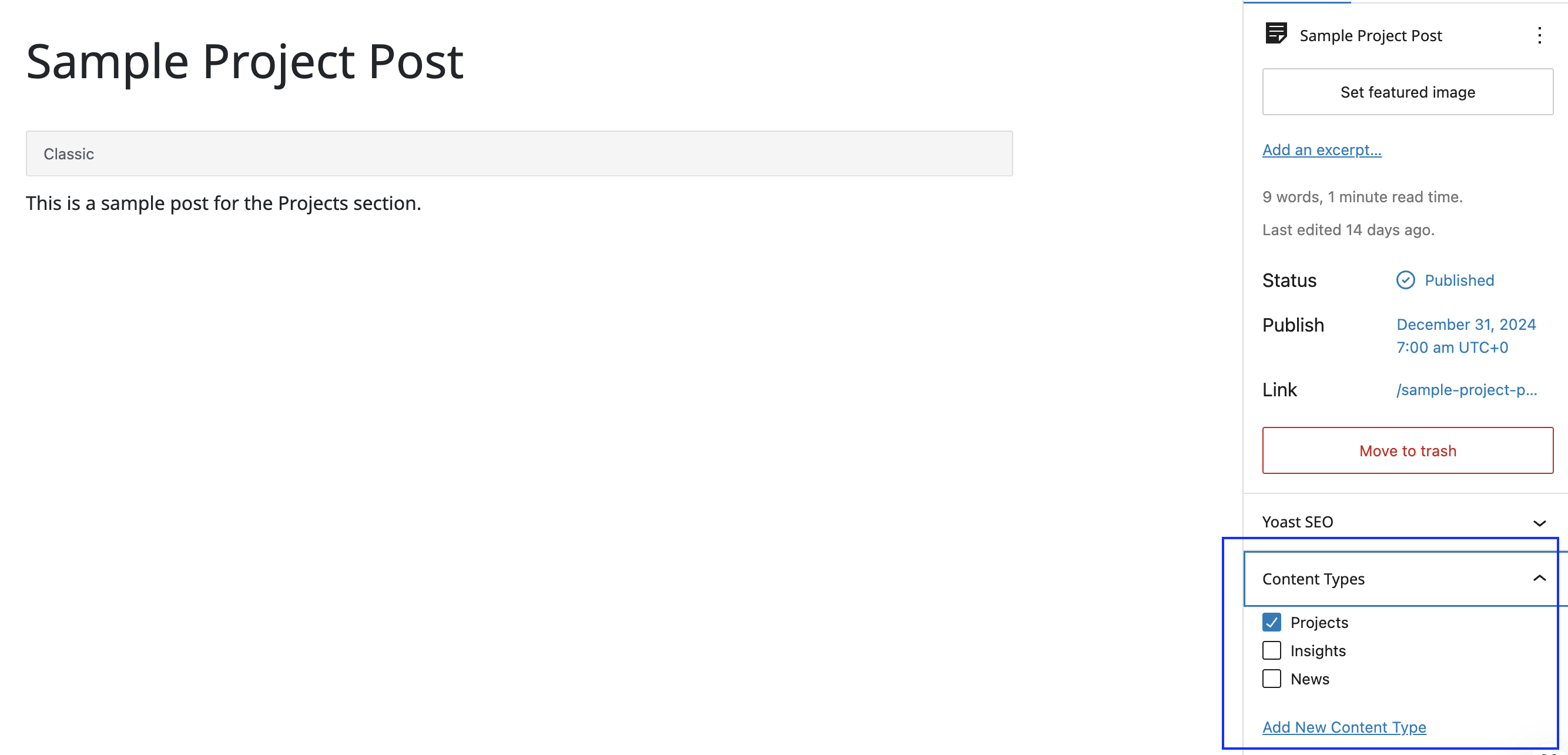The image size is (1568, 755).
Task: Click the sample post paragraph text
Action: [223, 203]
